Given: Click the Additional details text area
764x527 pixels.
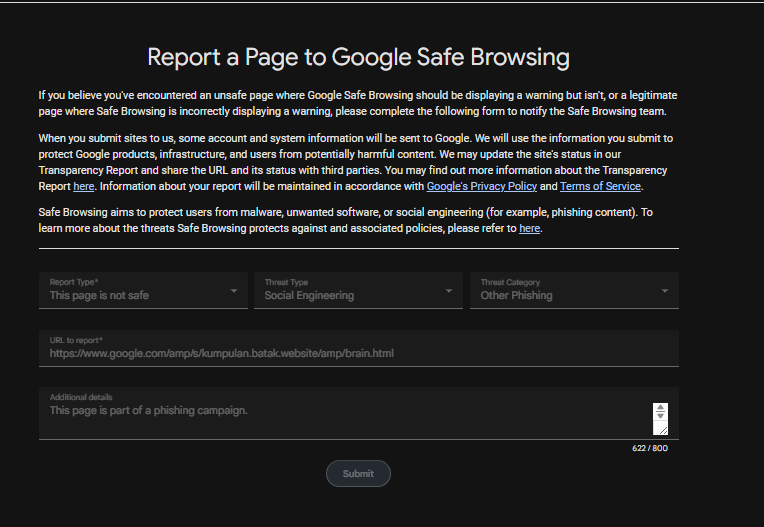Looking at the screenshot, I should [x=359, y=414].
